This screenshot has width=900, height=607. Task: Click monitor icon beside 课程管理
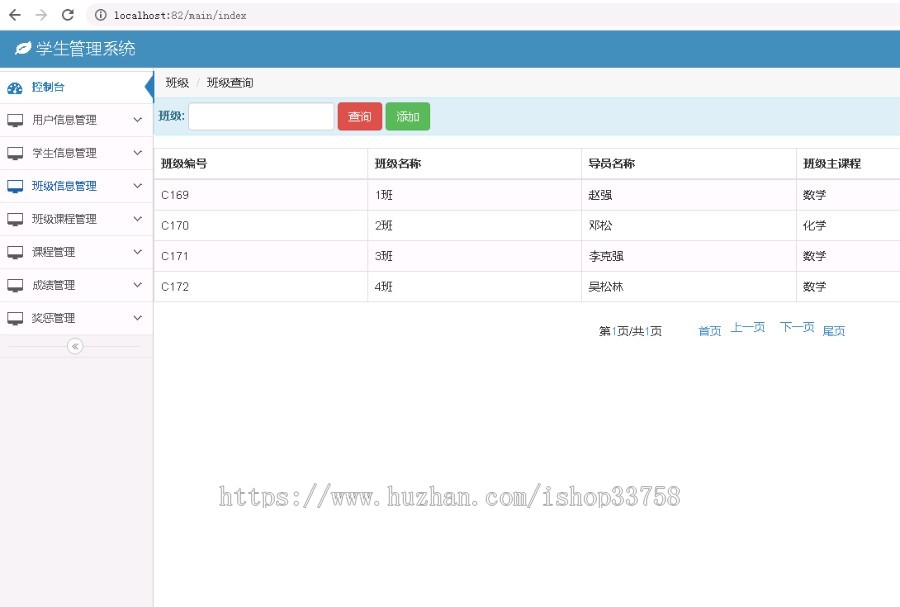coord(15,252)
